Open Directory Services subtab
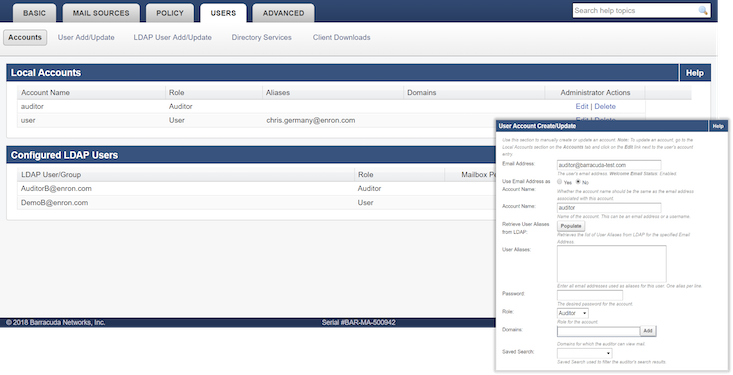 click(261, 37)
